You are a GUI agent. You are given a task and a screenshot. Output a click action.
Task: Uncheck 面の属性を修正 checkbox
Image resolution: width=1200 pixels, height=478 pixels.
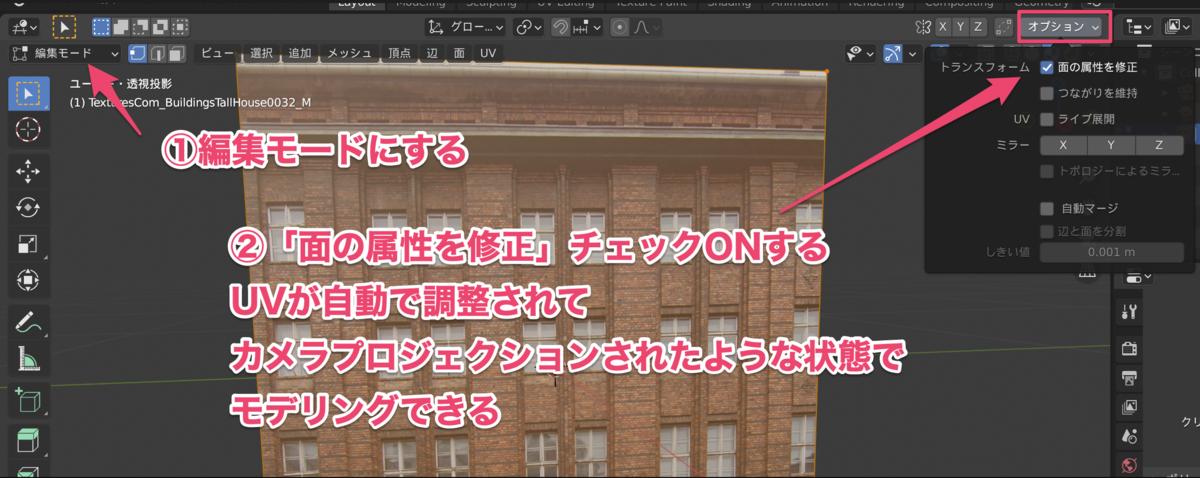click(1047, 68)
